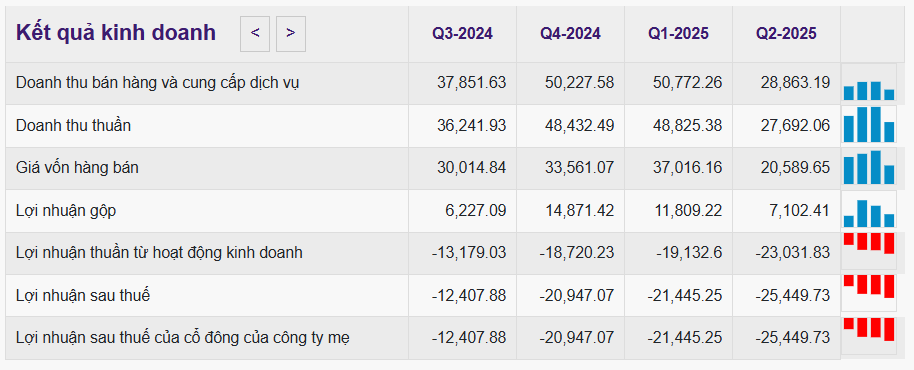The width and height of the screenshot is (914, 370).
Task: Open the Lợi nhuận sau thuế red chart
Action: tap(869, 293)
